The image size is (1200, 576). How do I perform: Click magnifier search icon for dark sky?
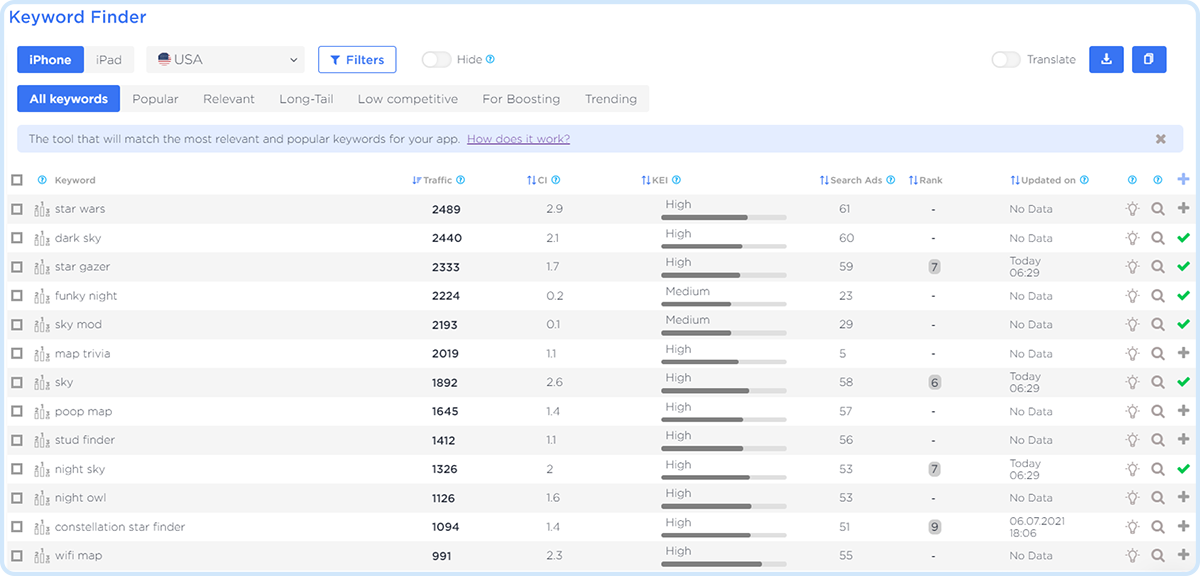[x=1158, y=238]
